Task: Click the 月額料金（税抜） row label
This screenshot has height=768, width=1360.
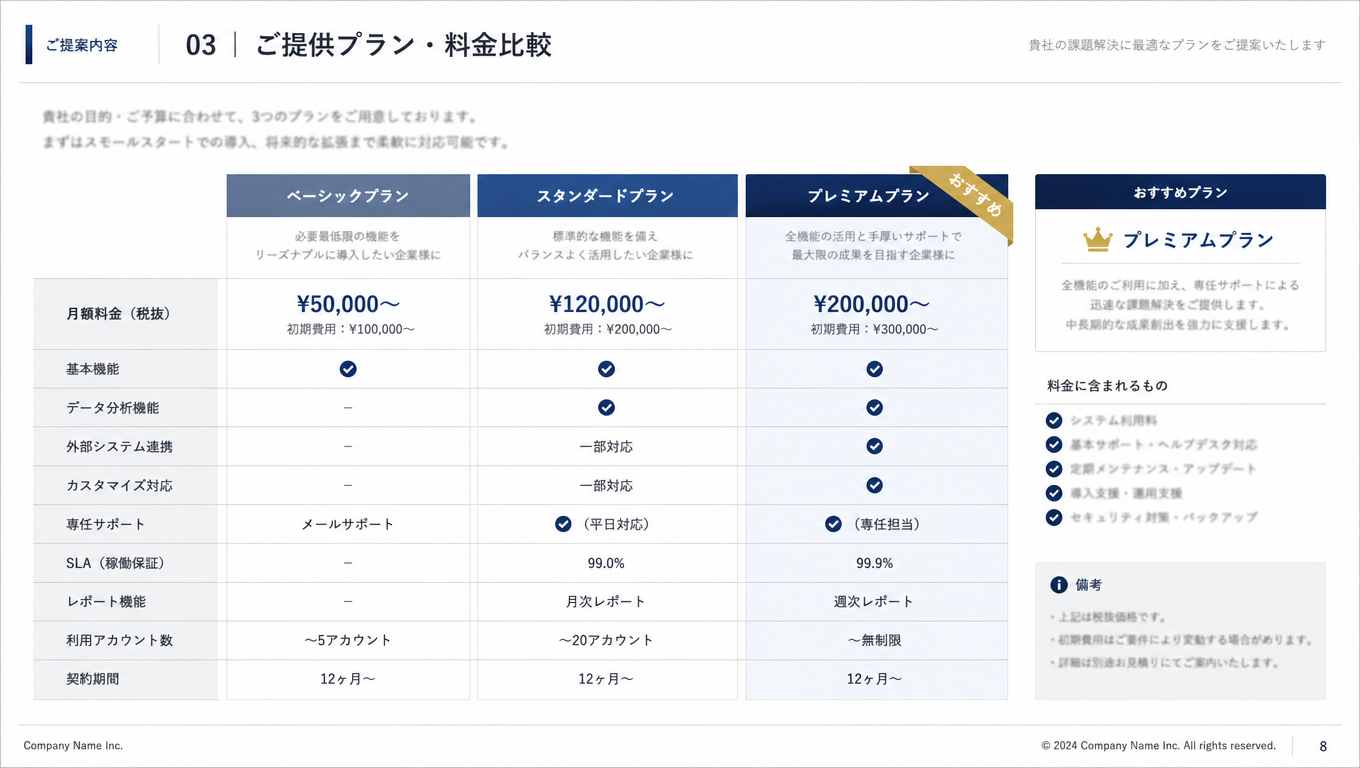Action: point(119,313)
